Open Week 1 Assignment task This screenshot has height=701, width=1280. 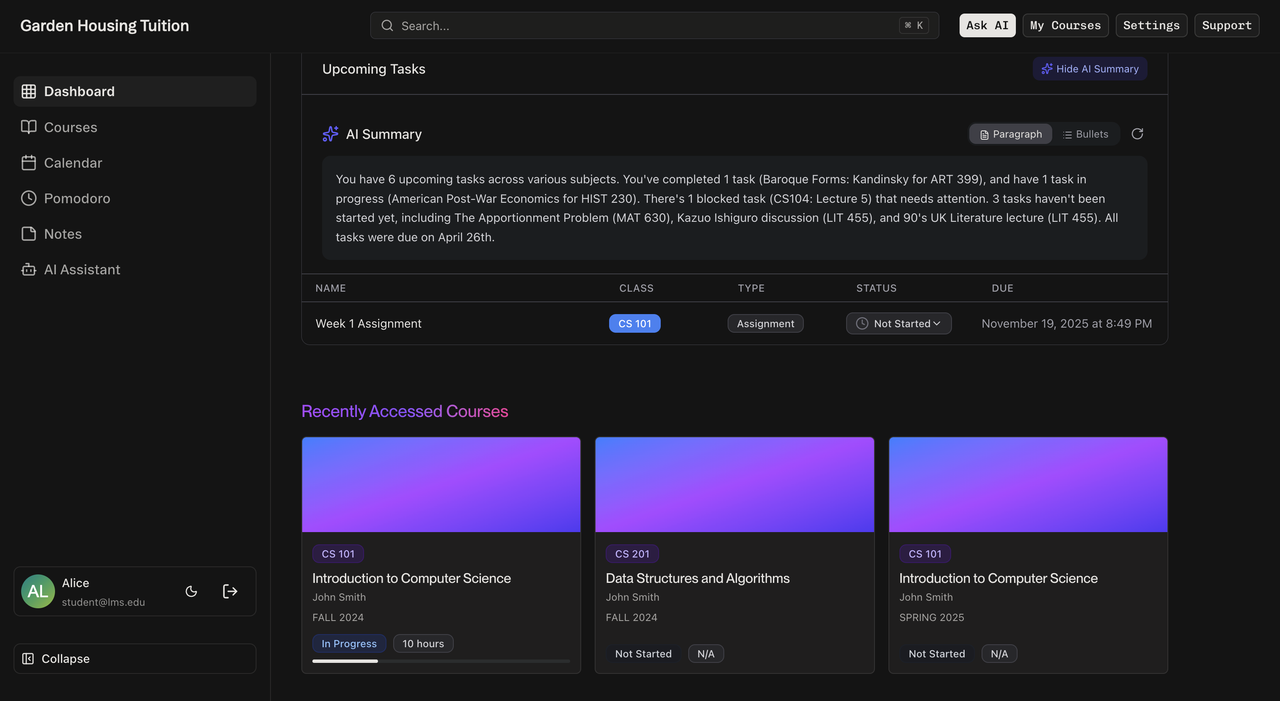pos(368,324)
